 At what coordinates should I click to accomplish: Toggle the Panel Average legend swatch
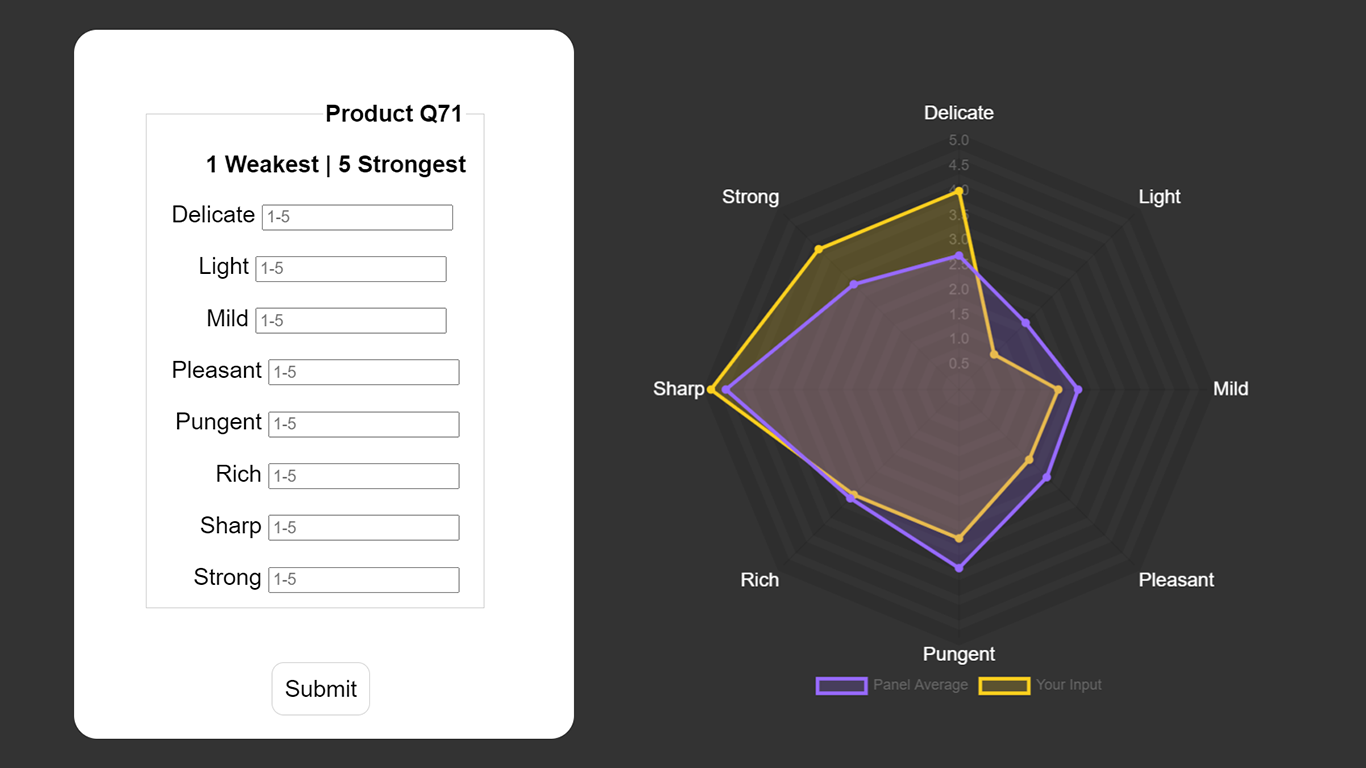tap(841, 685)
